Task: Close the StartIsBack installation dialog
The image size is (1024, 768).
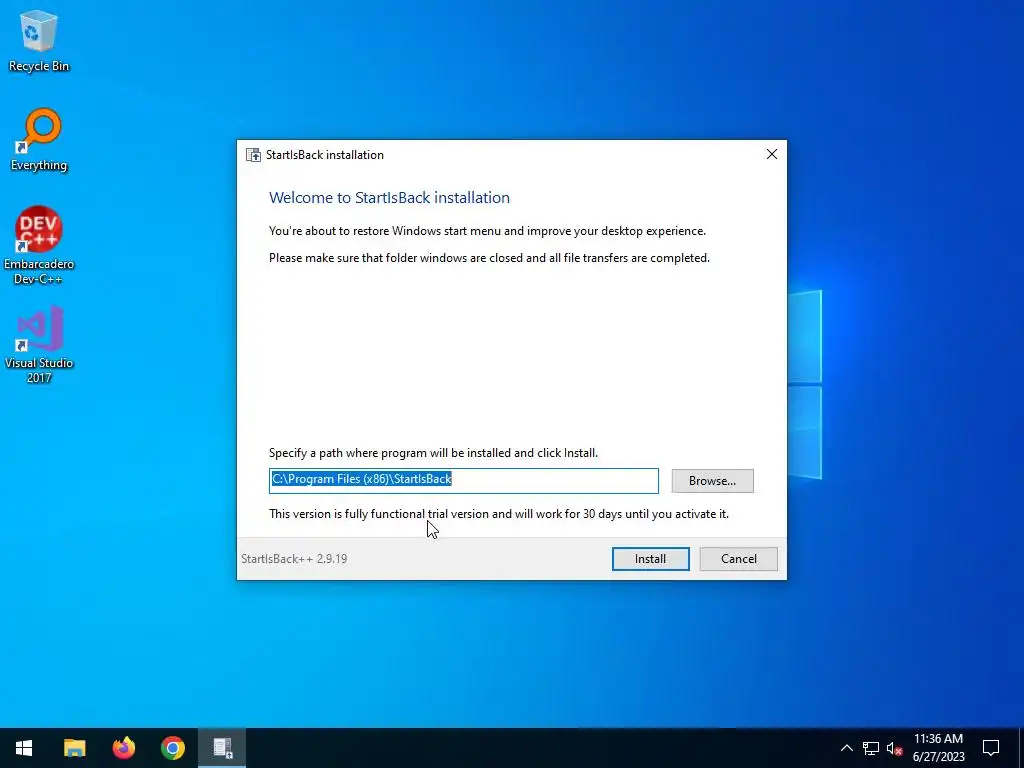Action: (x=772, y=154)
